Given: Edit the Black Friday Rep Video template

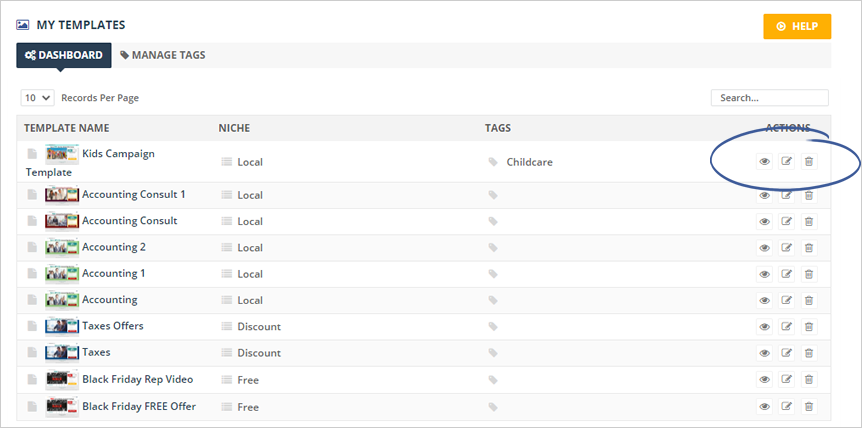Looking at the screenshot, I should click(x=787, y=380).
